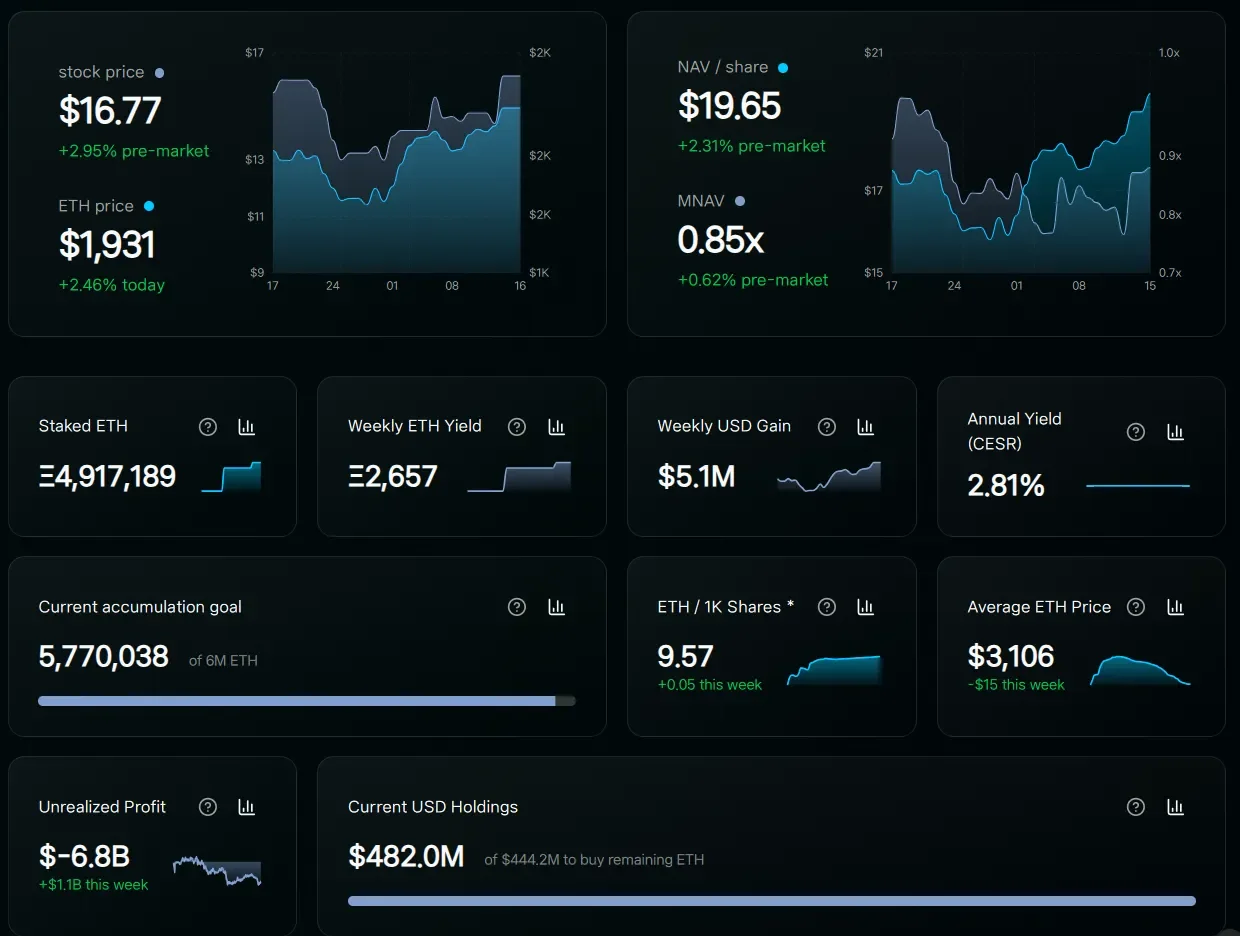The image size is (1240, 936).
Task: Open chart icon on Average ETH Price
Action: [1176, 607]
